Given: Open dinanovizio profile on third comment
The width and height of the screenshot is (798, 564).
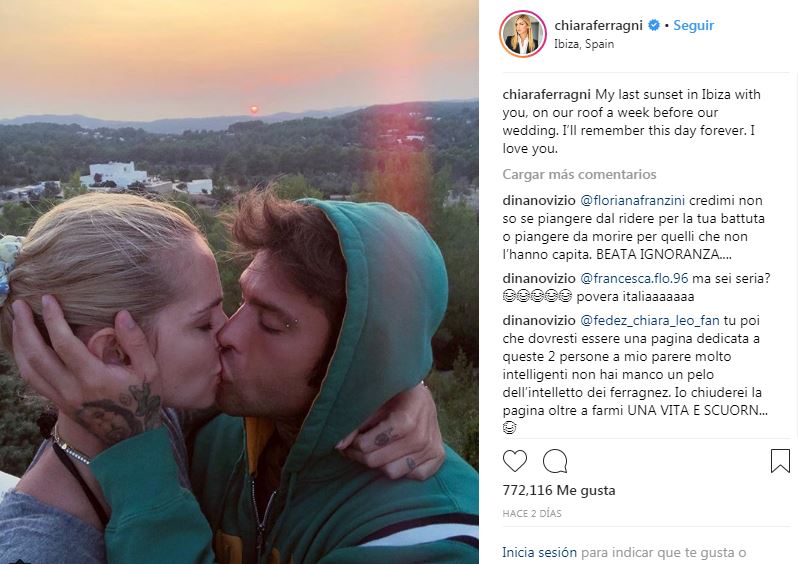Looking at the screenshot, I should coord(539,321).
